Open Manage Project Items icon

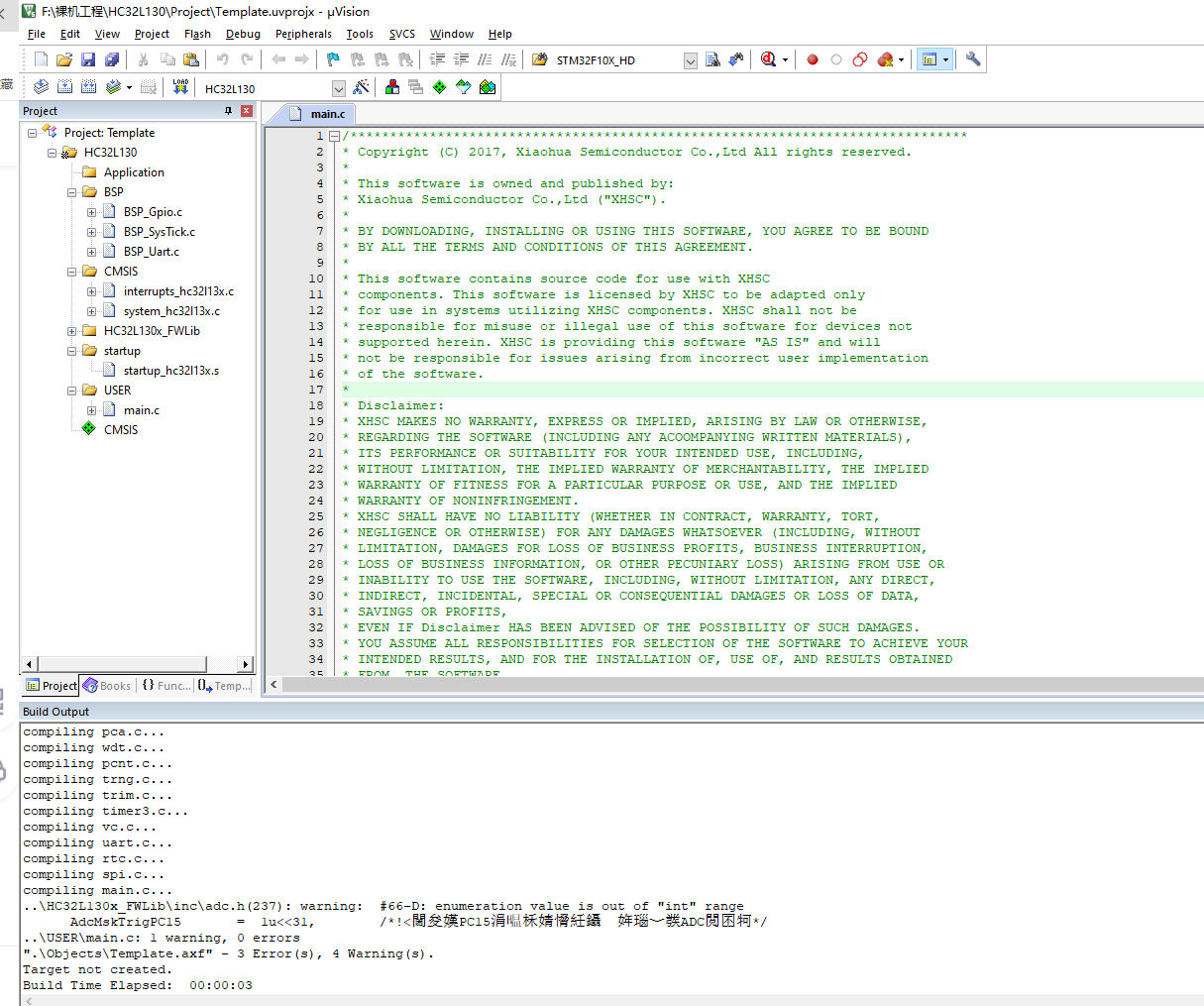pyautogui.click(x=392, y=87)
